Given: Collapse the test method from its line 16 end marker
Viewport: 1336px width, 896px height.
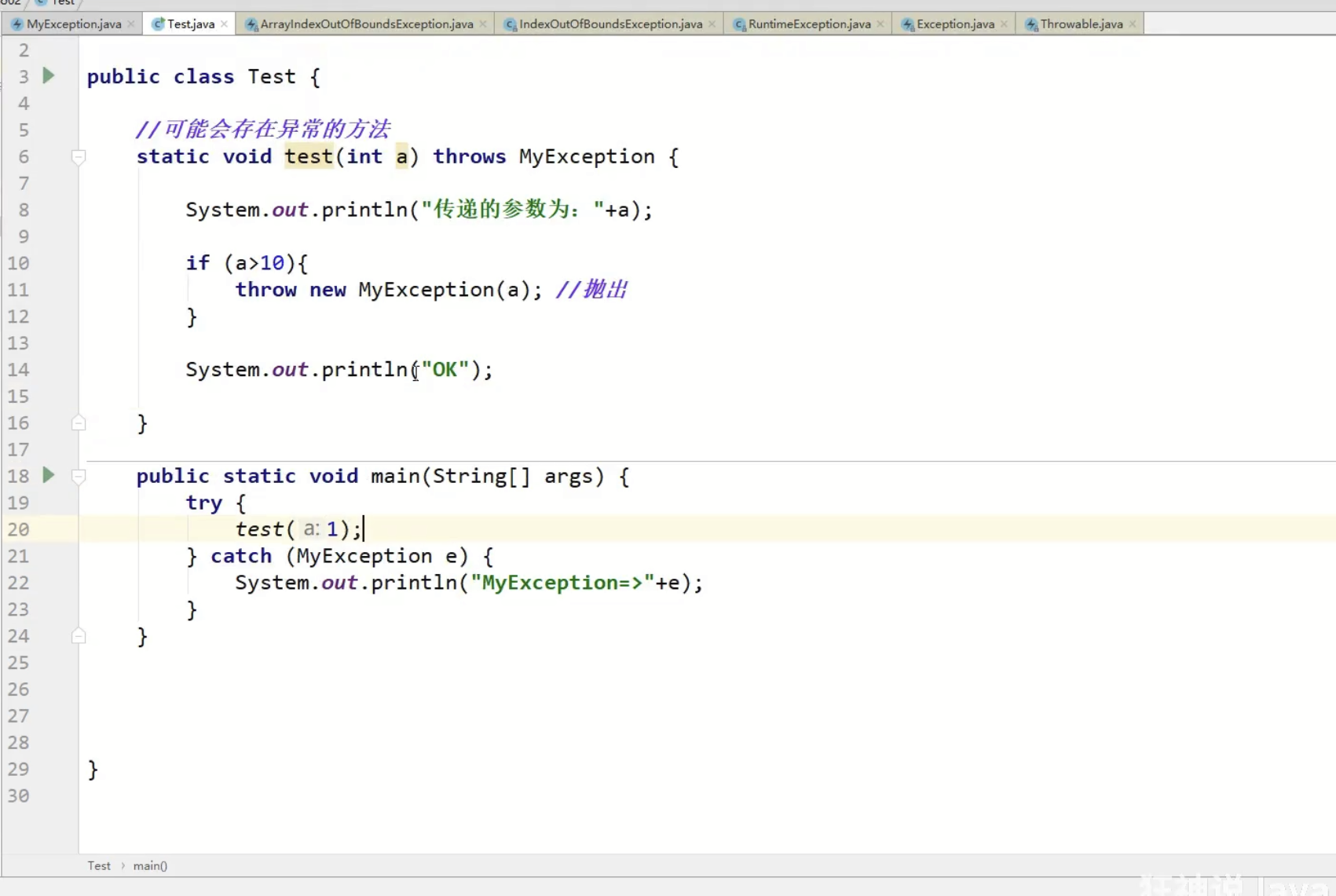Looking at the screenshot, I should [79, 422].
